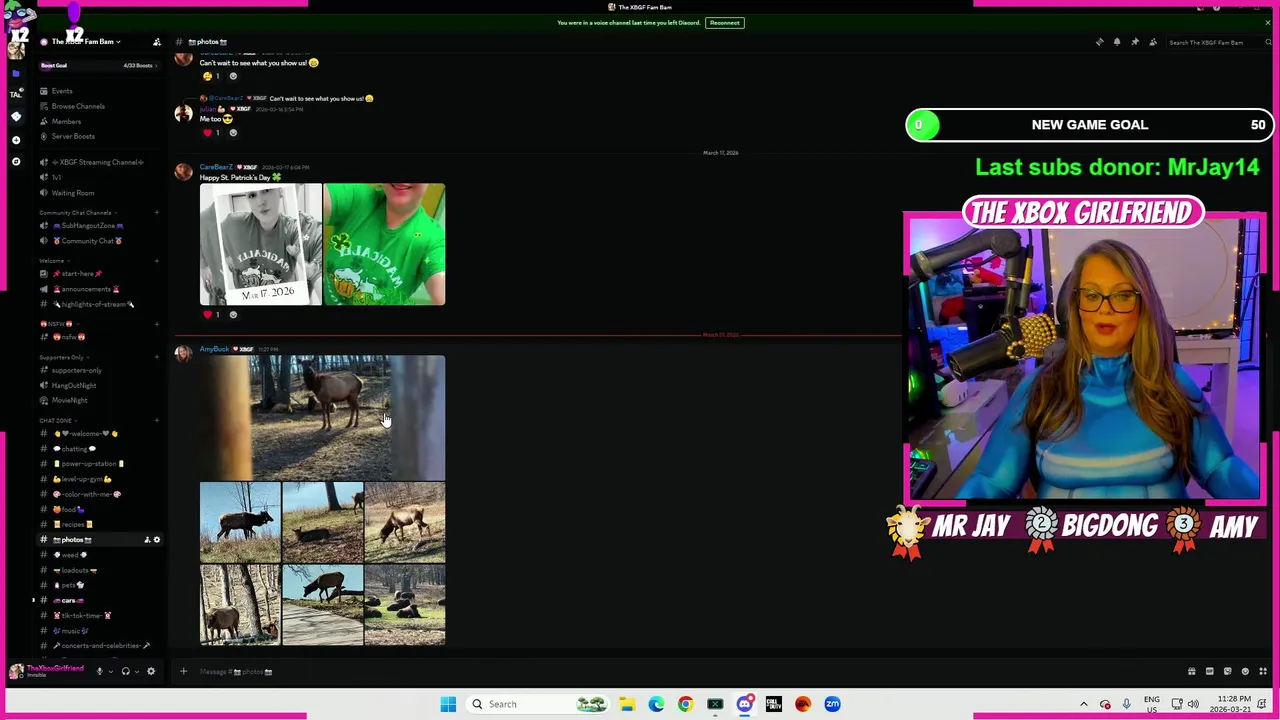1280x720 pixels.
Task: Show hidden system tray icons chevron
Action: point(1083,704)
